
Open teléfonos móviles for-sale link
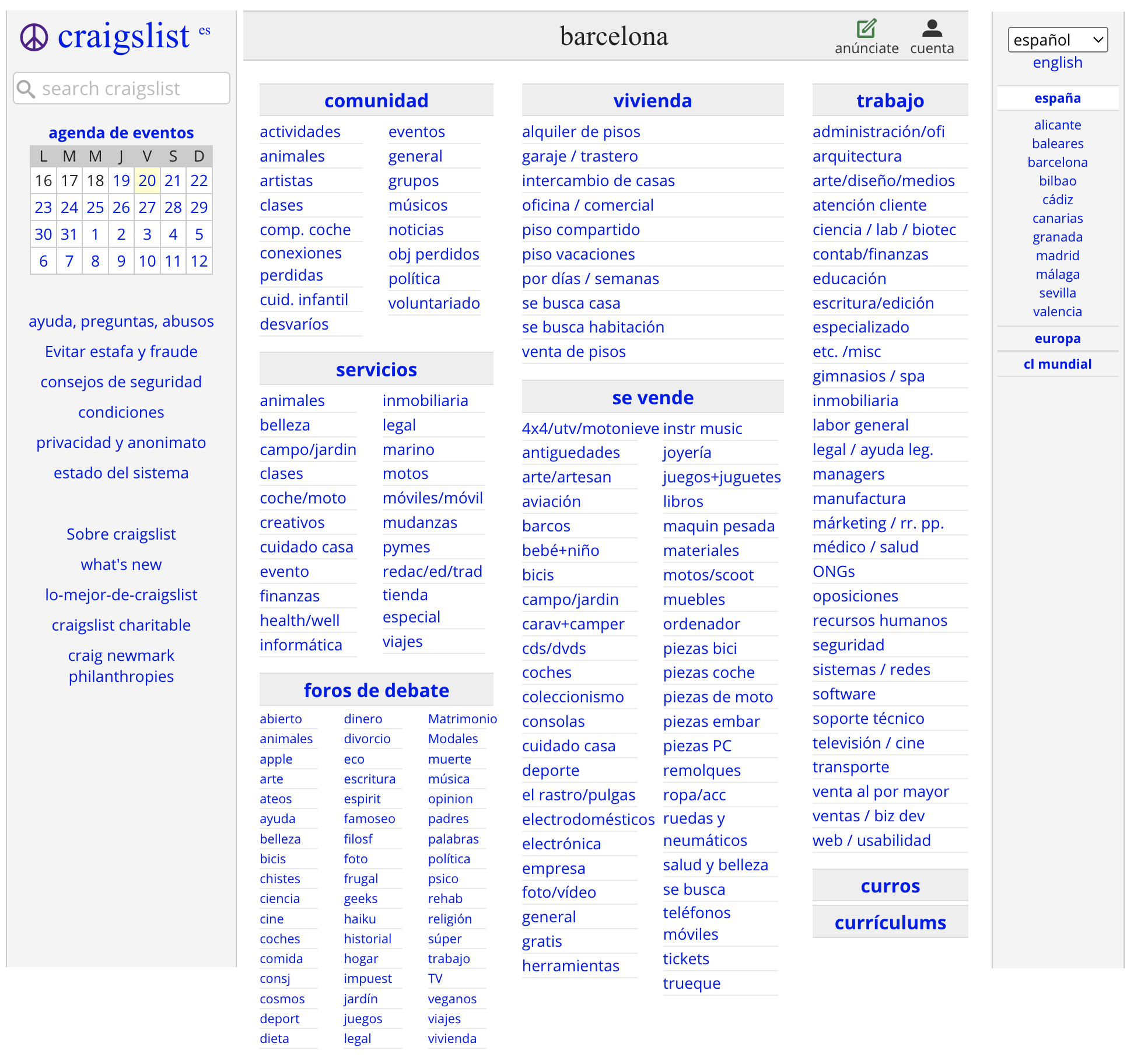point(696,924)
